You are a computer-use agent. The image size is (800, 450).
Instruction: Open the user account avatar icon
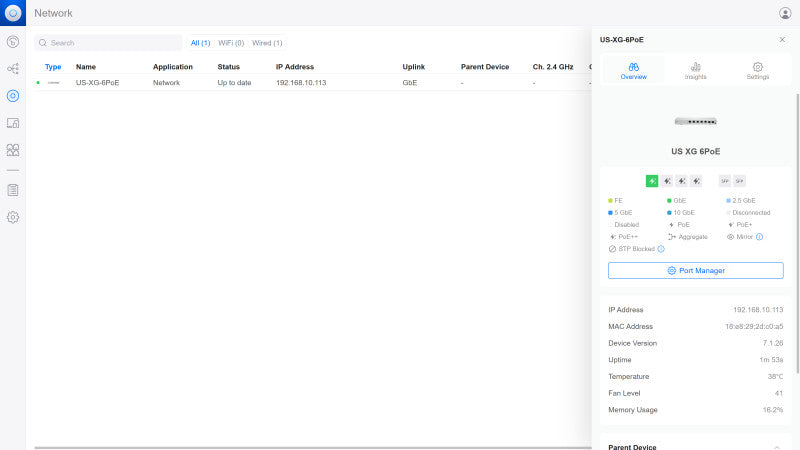coord(785,13)
